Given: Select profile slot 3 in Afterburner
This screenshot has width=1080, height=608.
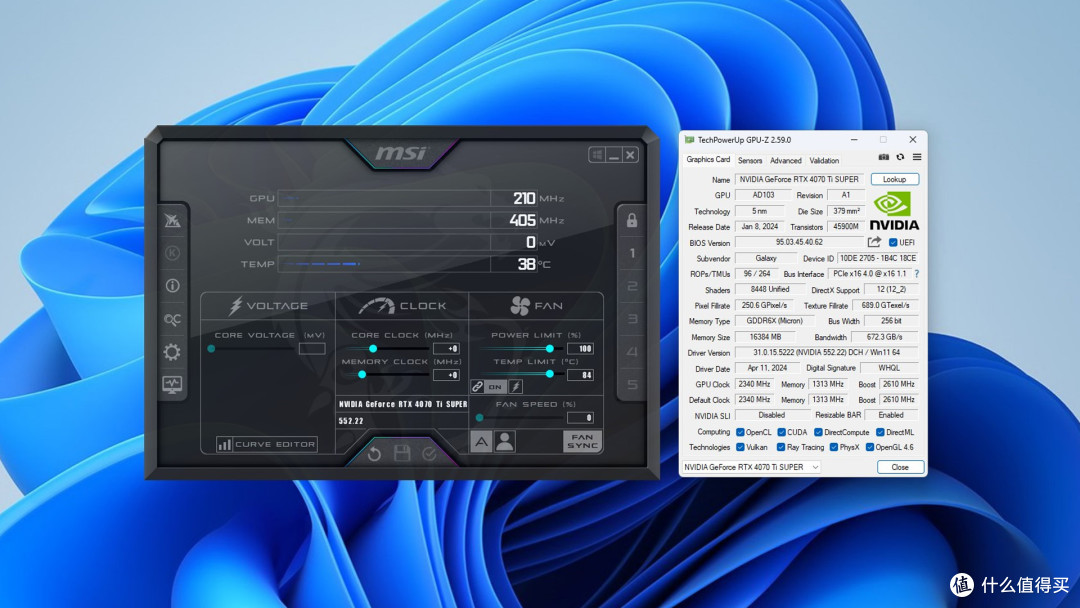Looking at the screenshot, I should click(x=632, y=319).
